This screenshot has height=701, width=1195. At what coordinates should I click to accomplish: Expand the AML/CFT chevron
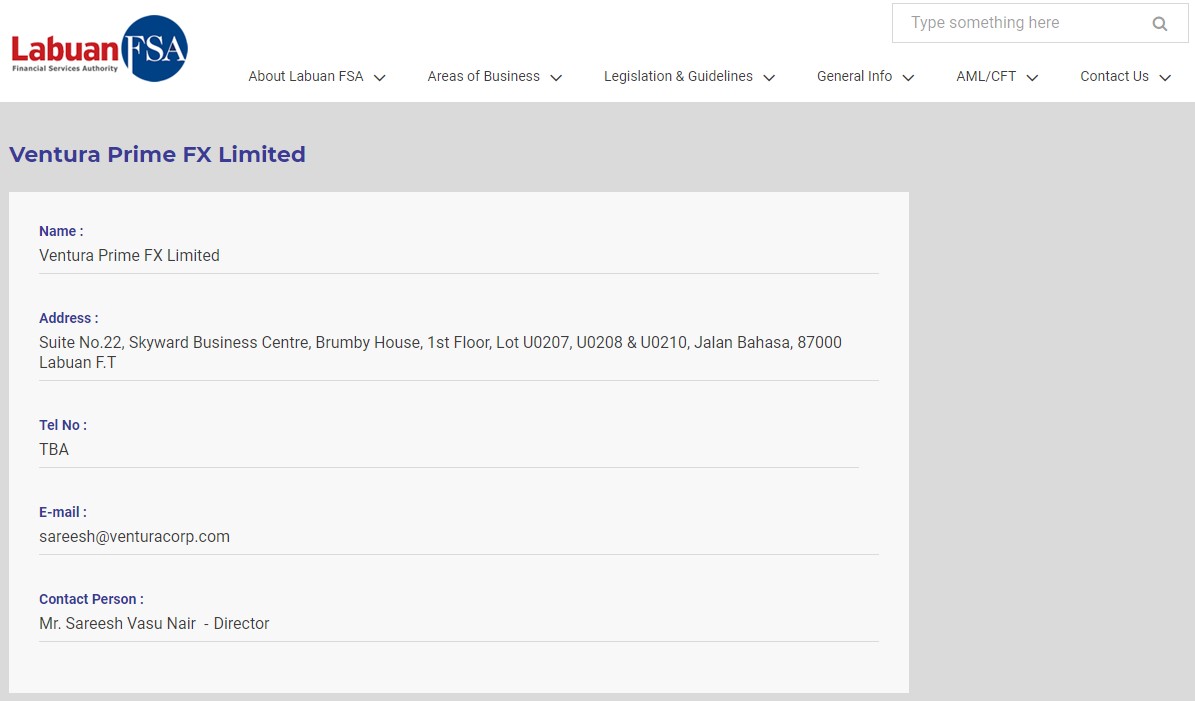(x=1033, y=78)
